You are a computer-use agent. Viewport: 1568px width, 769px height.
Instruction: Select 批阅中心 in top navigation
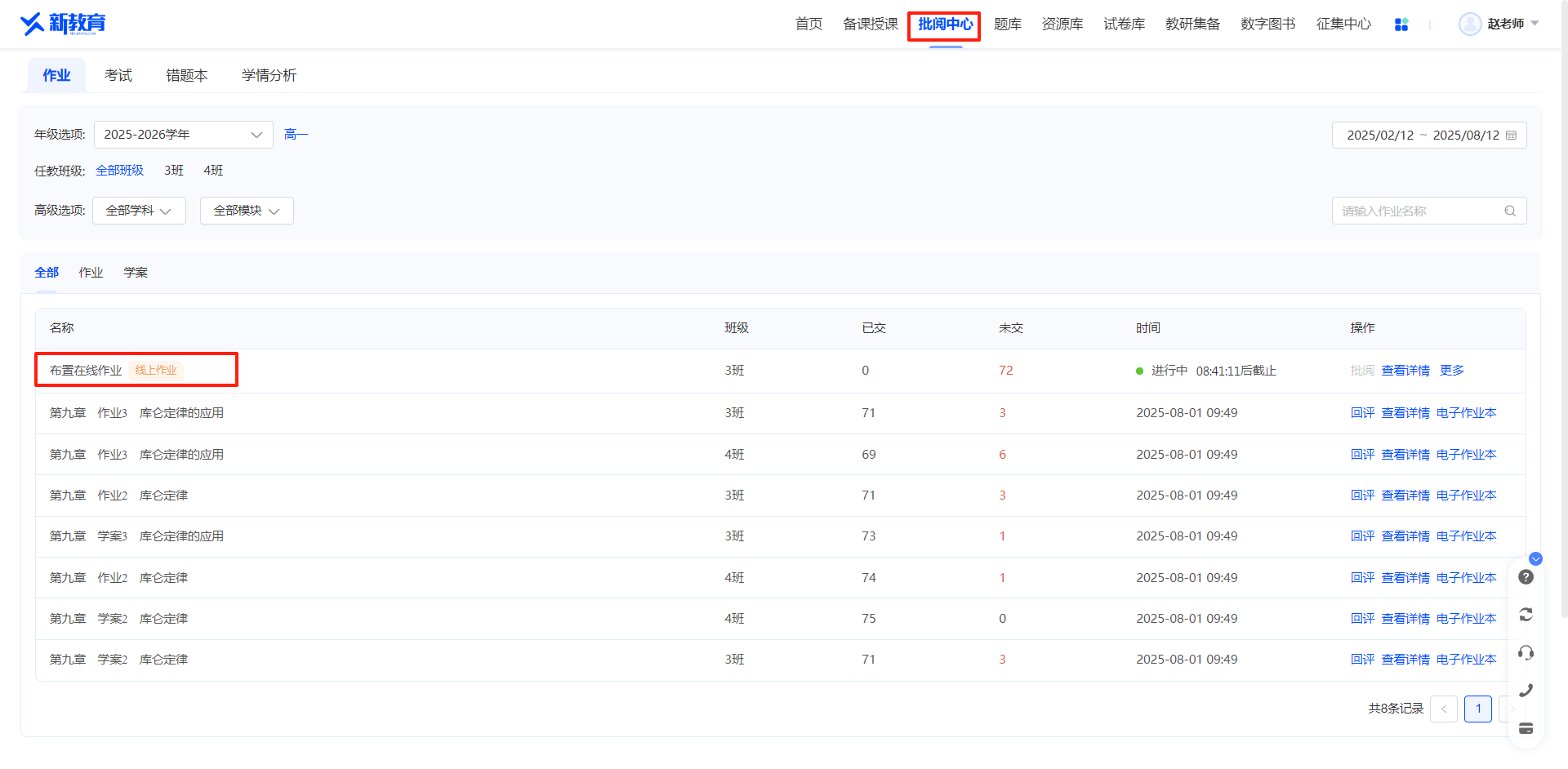[x=945, y=24]
